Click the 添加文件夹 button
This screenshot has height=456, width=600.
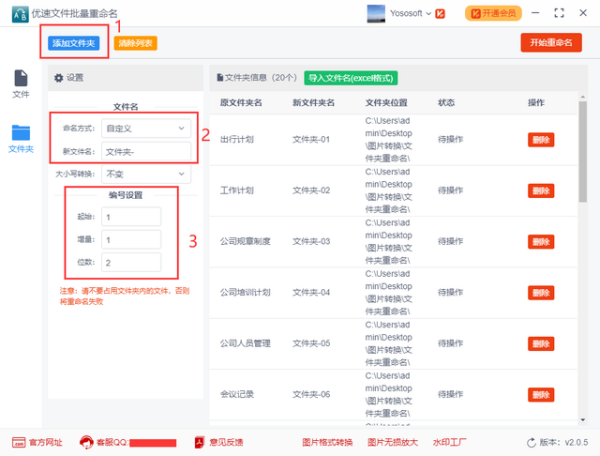point(73,43)
